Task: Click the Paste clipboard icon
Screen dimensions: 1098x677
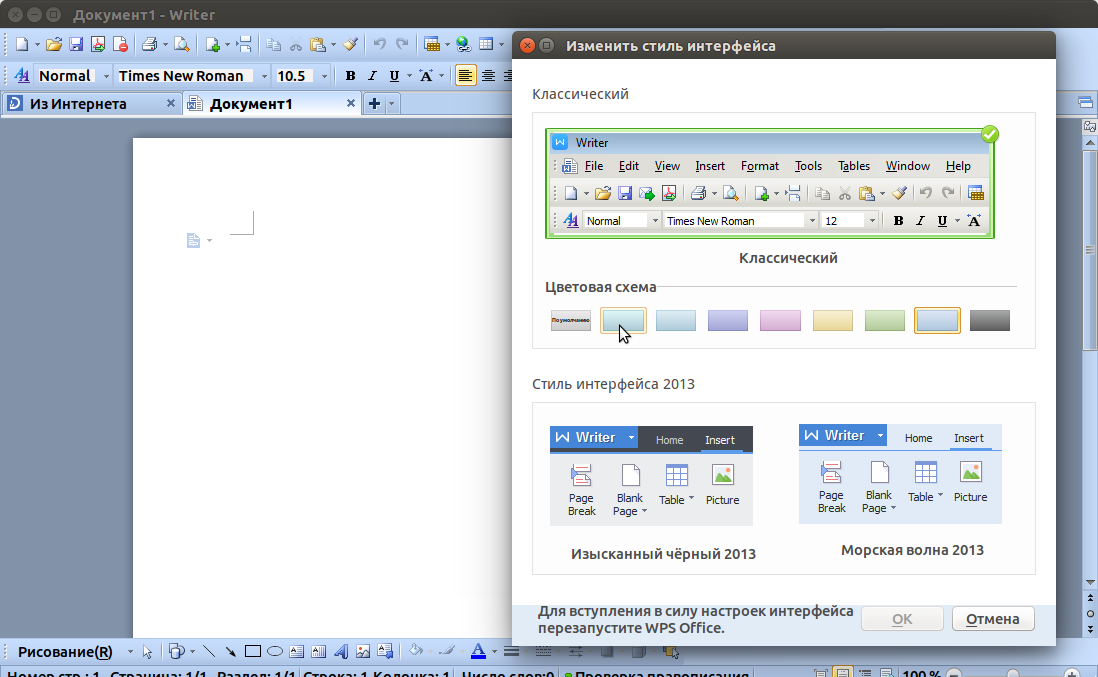Action: [318, 45]
